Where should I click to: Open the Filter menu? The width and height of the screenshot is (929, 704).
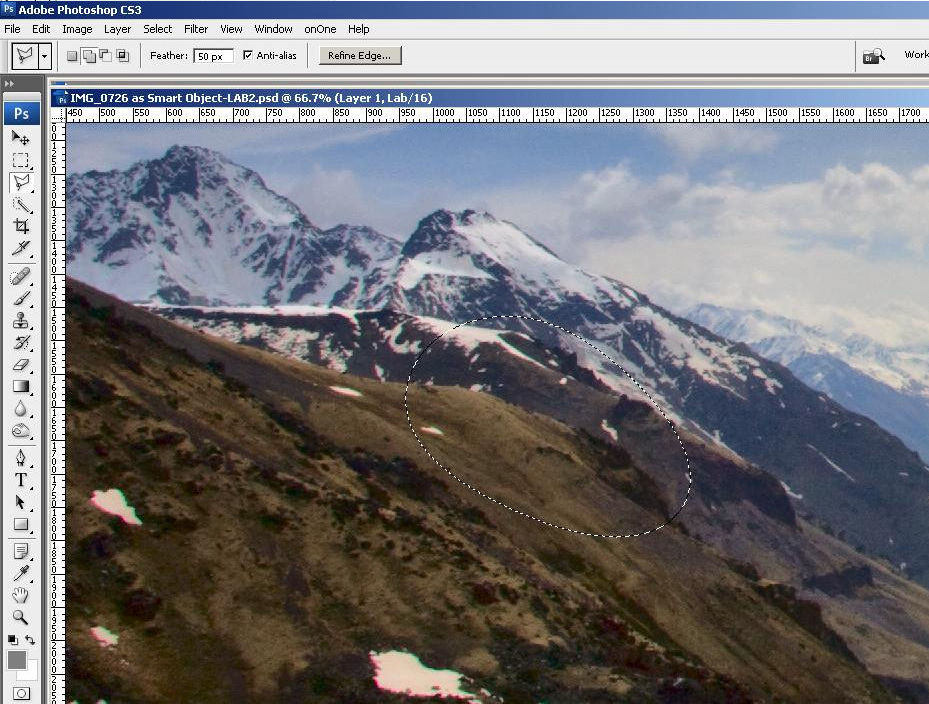(196, 29)
